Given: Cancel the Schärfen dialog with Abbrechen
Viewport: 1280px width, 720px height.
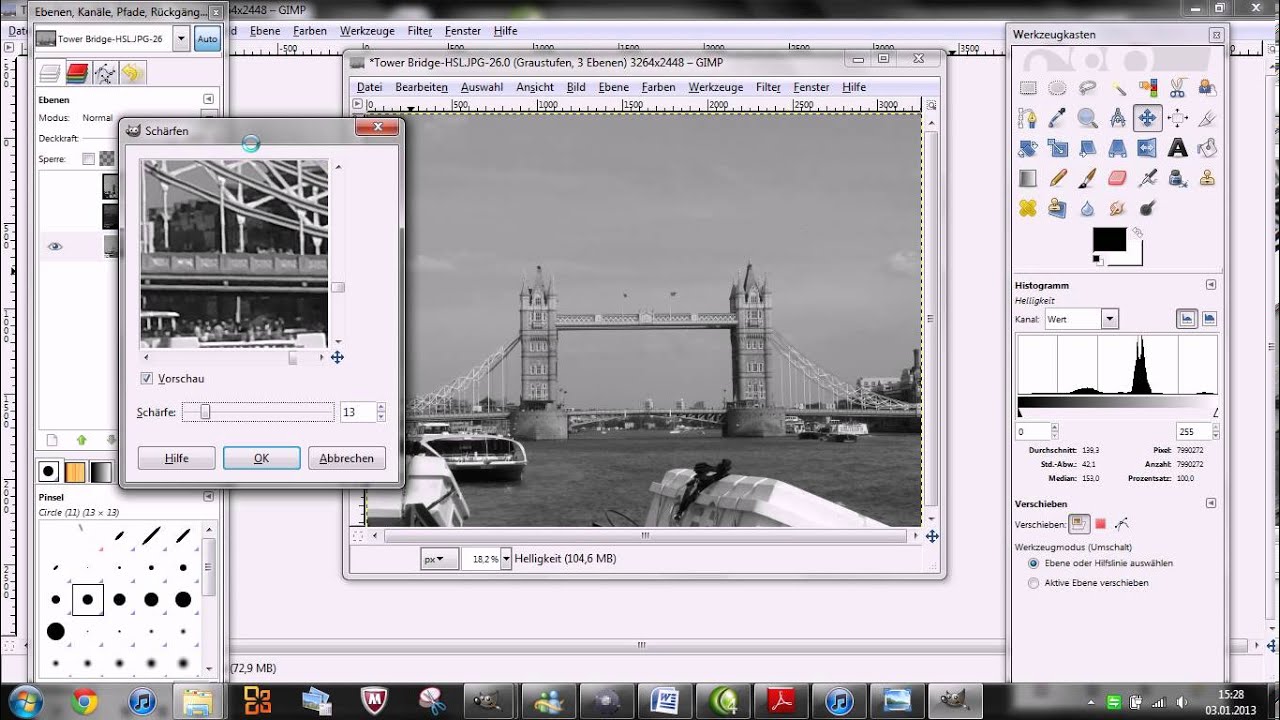Looking at the screenshot, I should coord(347,458).
